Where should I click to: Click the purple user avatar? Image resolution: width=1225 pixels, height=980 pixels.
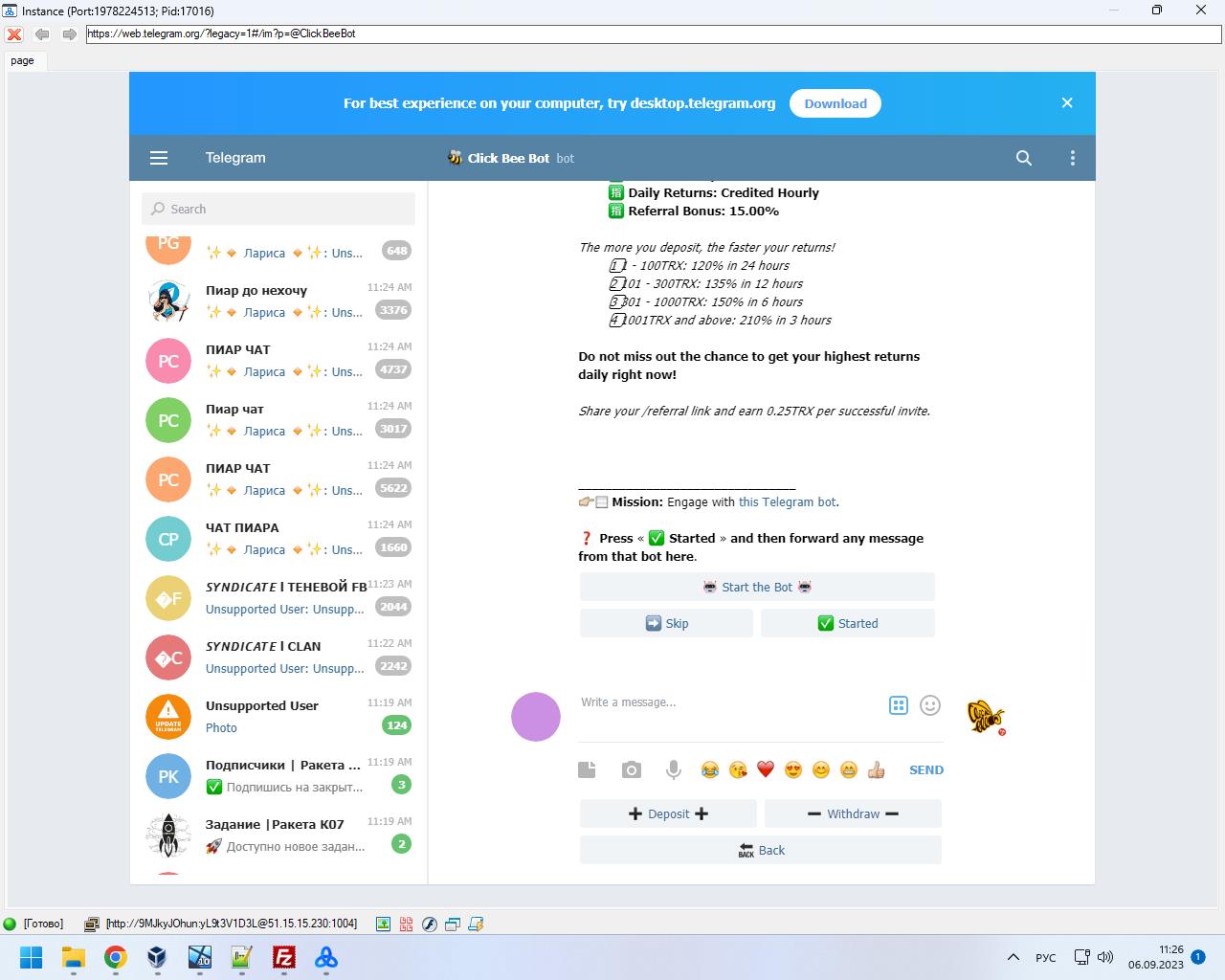point(536,717)
